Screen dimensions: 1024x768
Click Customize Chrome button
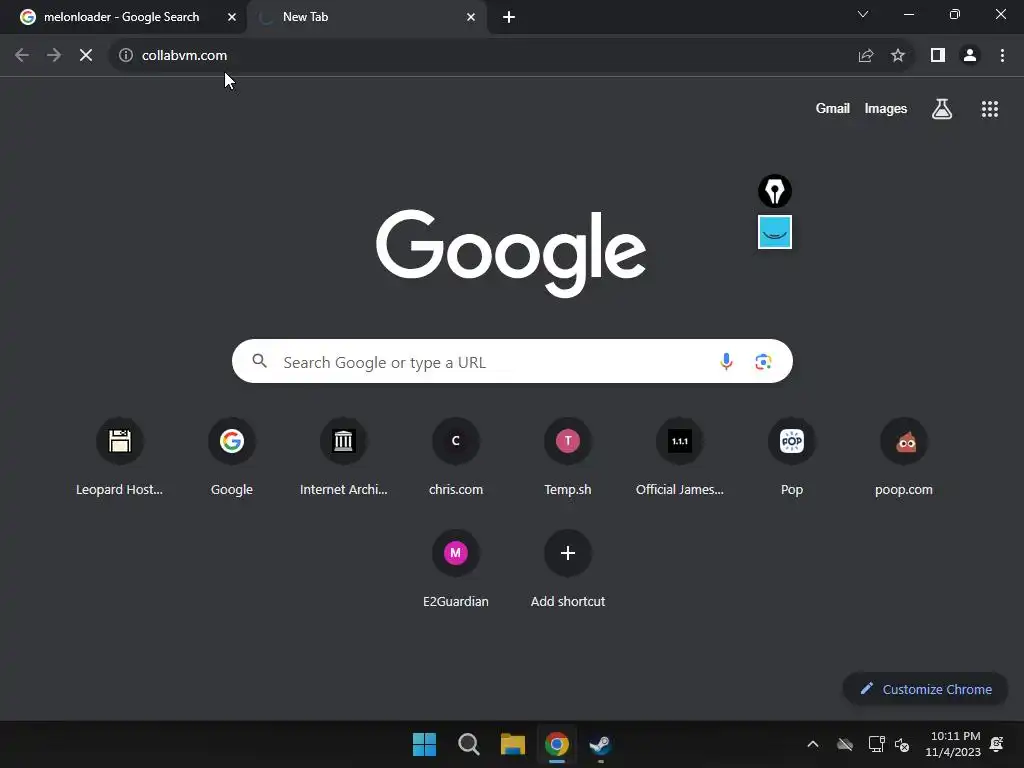pos(925,689)
